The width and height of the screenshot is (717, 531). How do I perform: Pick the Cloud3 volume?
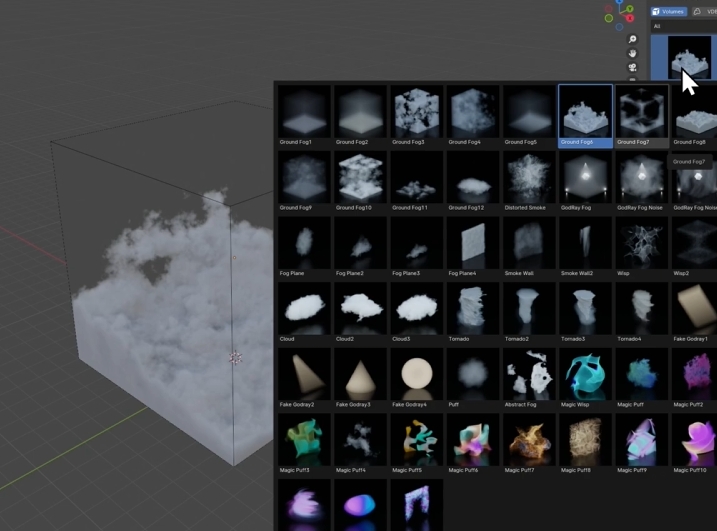tap(417, 312)
